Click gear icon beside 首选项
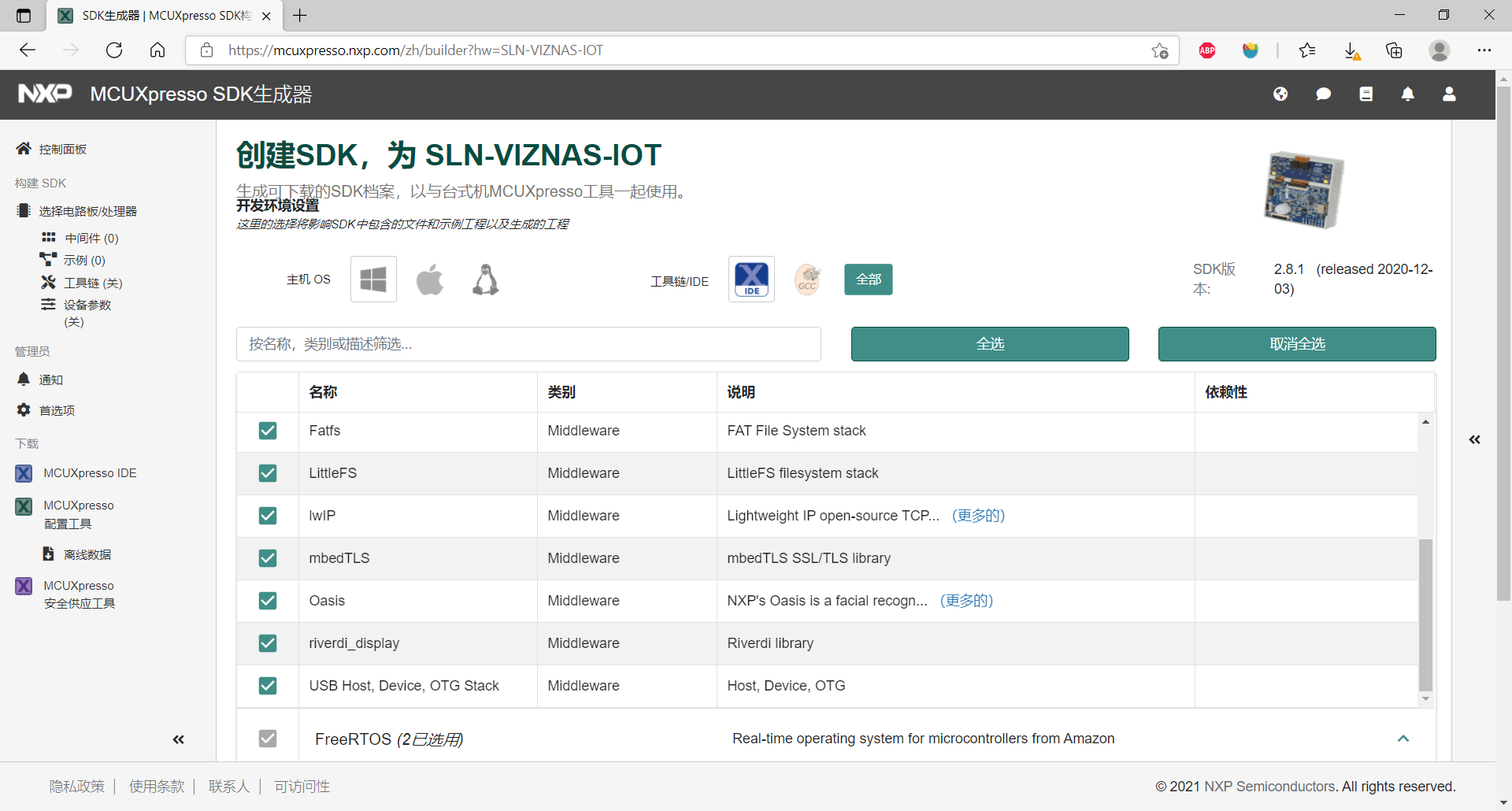 coord(24,409)
